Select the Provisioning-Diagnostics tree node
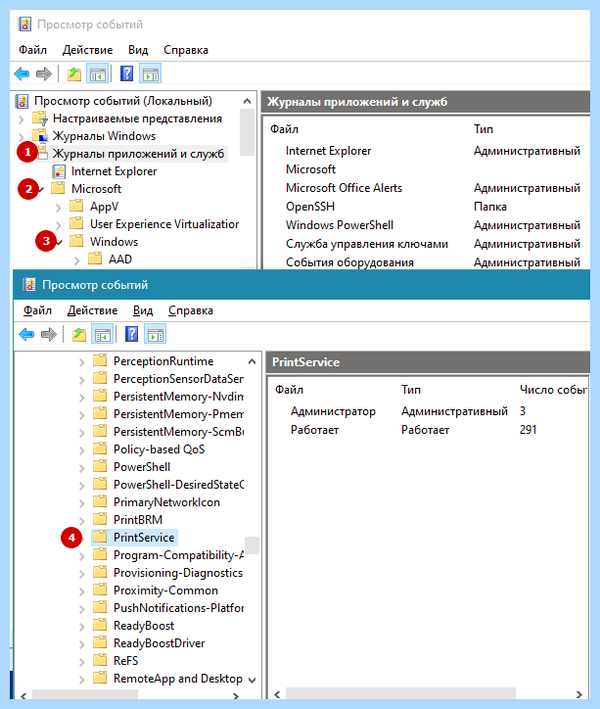This screenshot has width=600, height=709. click(x=178, y=572)
